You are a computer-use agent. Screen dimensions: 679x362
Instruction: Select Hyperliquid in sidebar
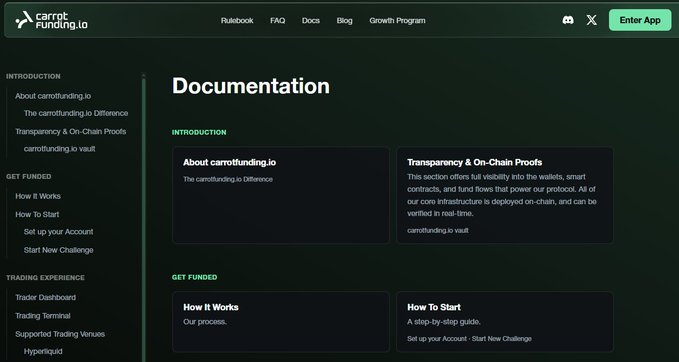(43, 351)
